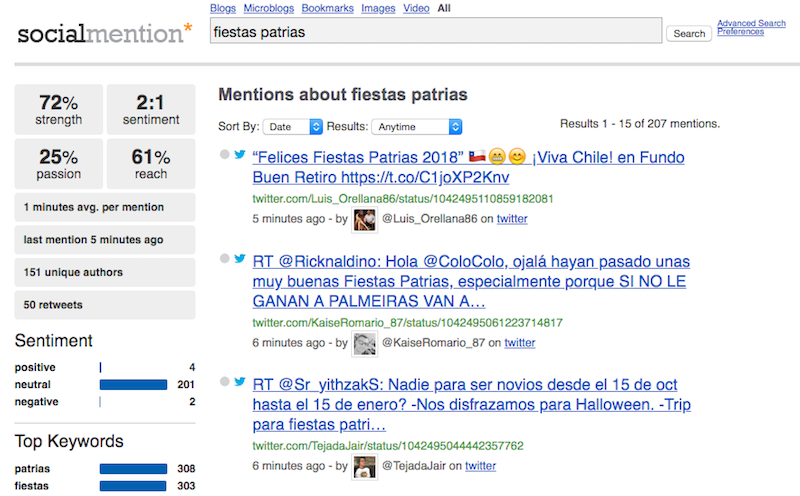Open the RT @Ricknaldino Hola @ColoColo post title
The height and width of the screenshot is (496, 800).
[x=471, y=281]
